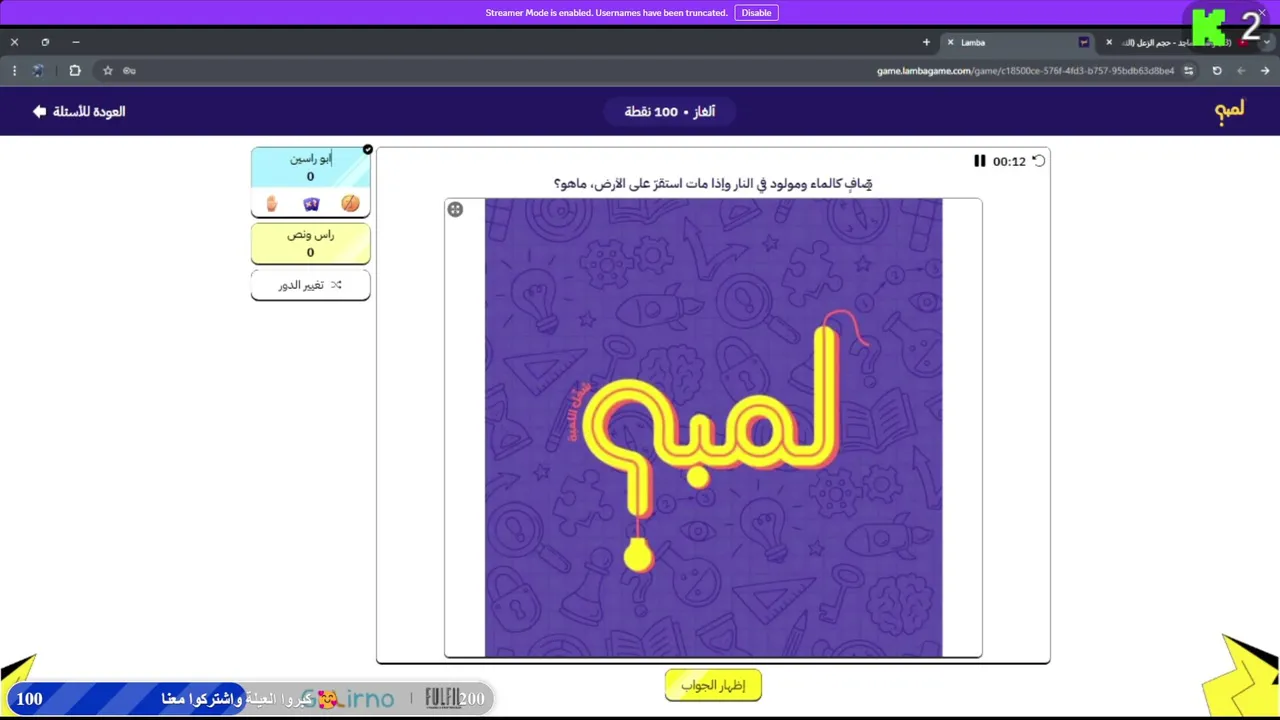Open the browser Extensions puzzle icon
The height and width of the screenshot is (720, 1280).
[x=75, y=71]
